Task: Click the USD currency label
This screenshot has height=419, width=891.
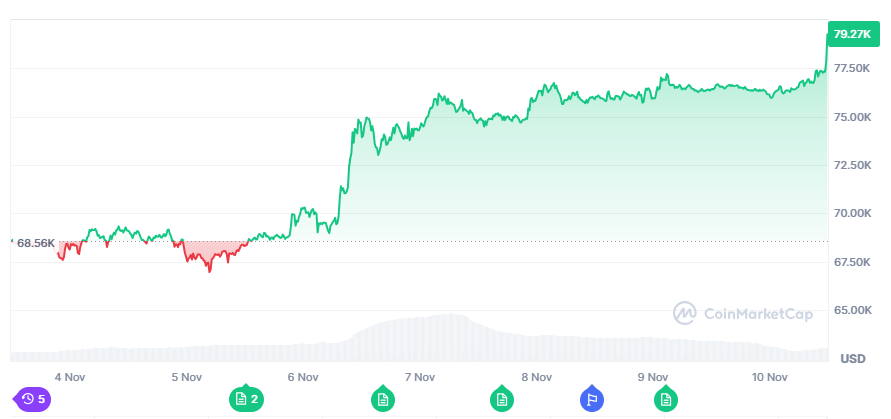Action: 852,358
